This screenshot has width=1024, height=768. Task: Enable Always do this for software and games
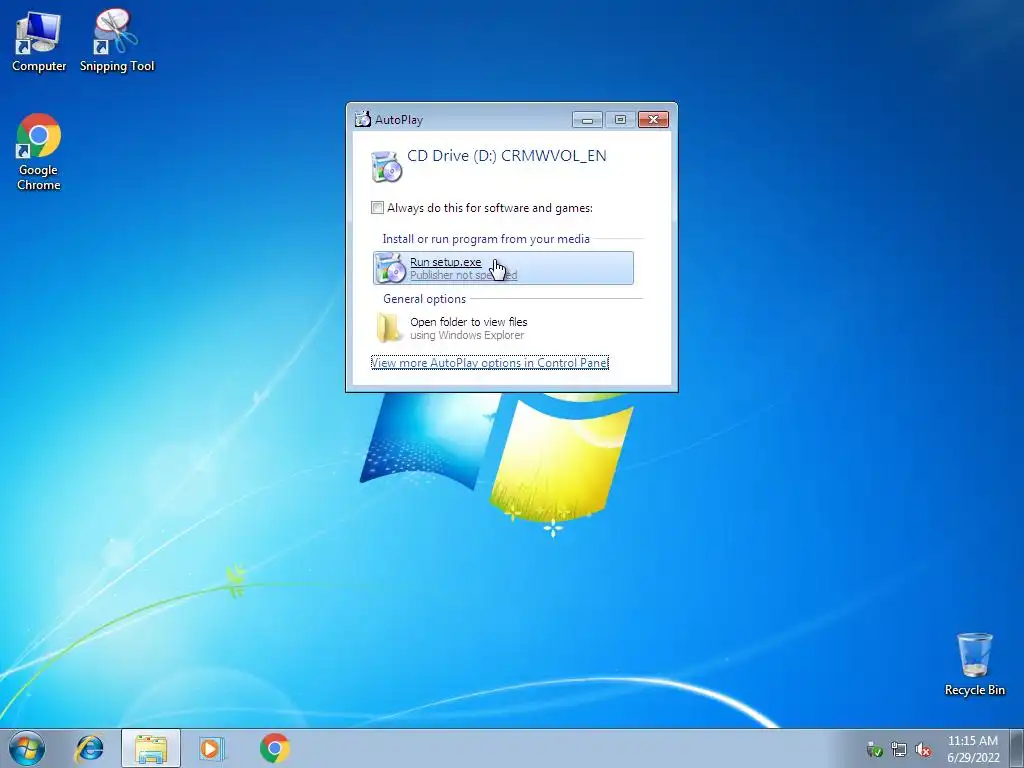pos(377,208)
